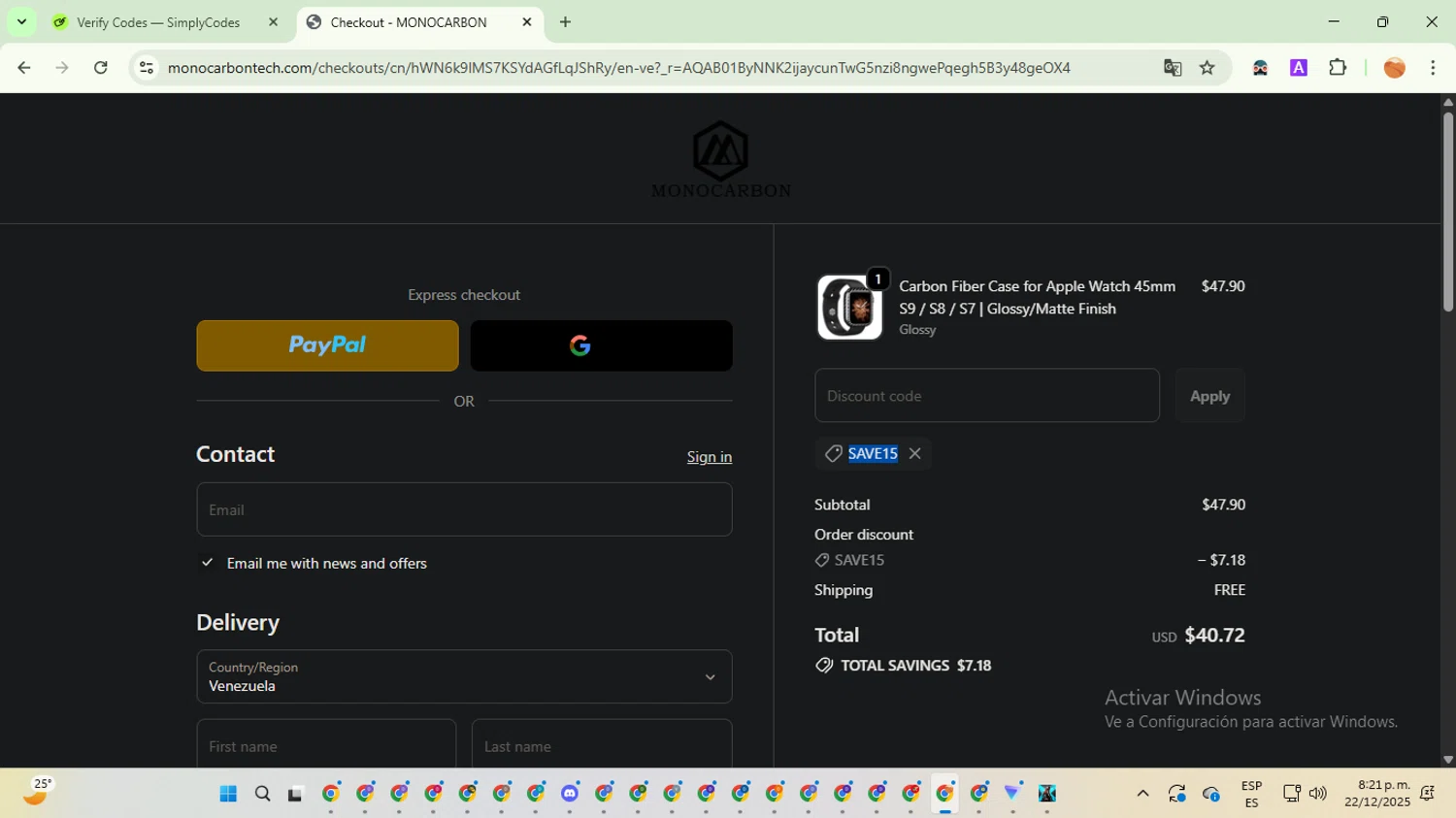Open the Extensions puzzle icon
The image size is (1456, 818).
tap(1338, 68)
